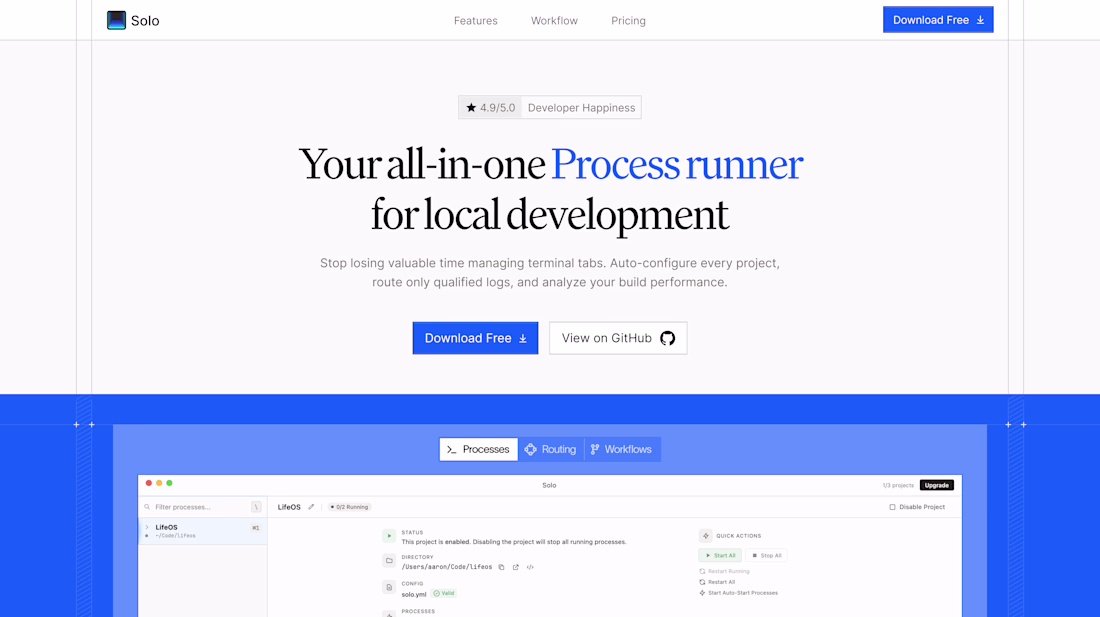This screenshot has width=1100, height=617.
Task: Click the 1/3 projects counter
Action: (898, 485)
